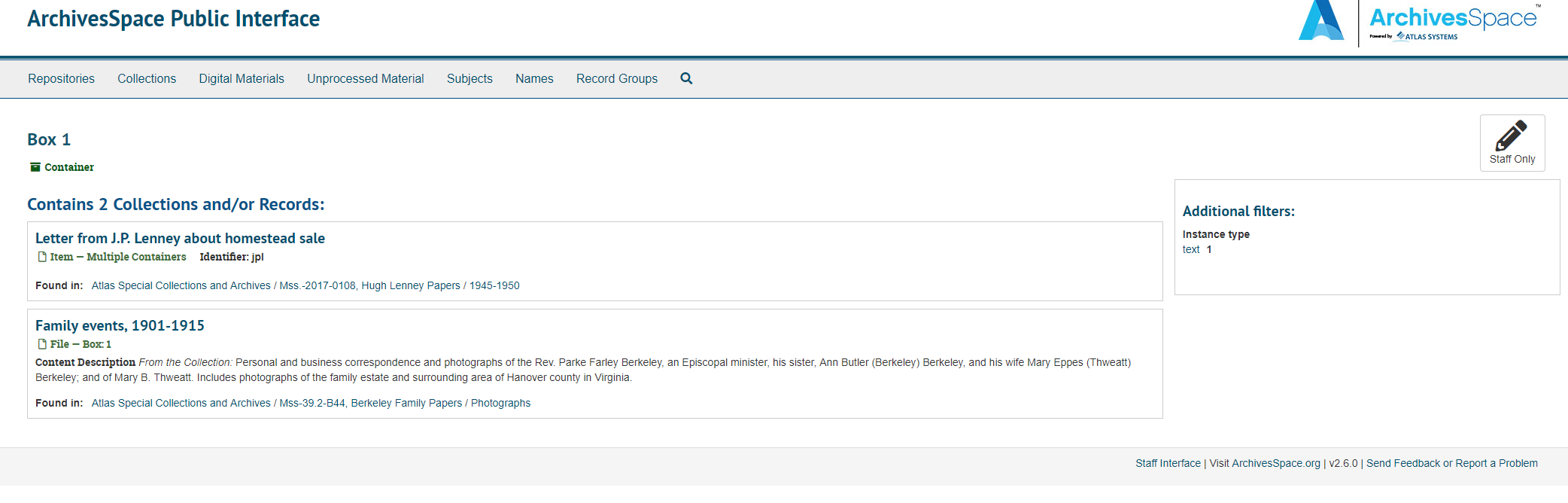Click the document icon beside Item – Multiple Containers
1568x503 pixels.
(42, 257)
